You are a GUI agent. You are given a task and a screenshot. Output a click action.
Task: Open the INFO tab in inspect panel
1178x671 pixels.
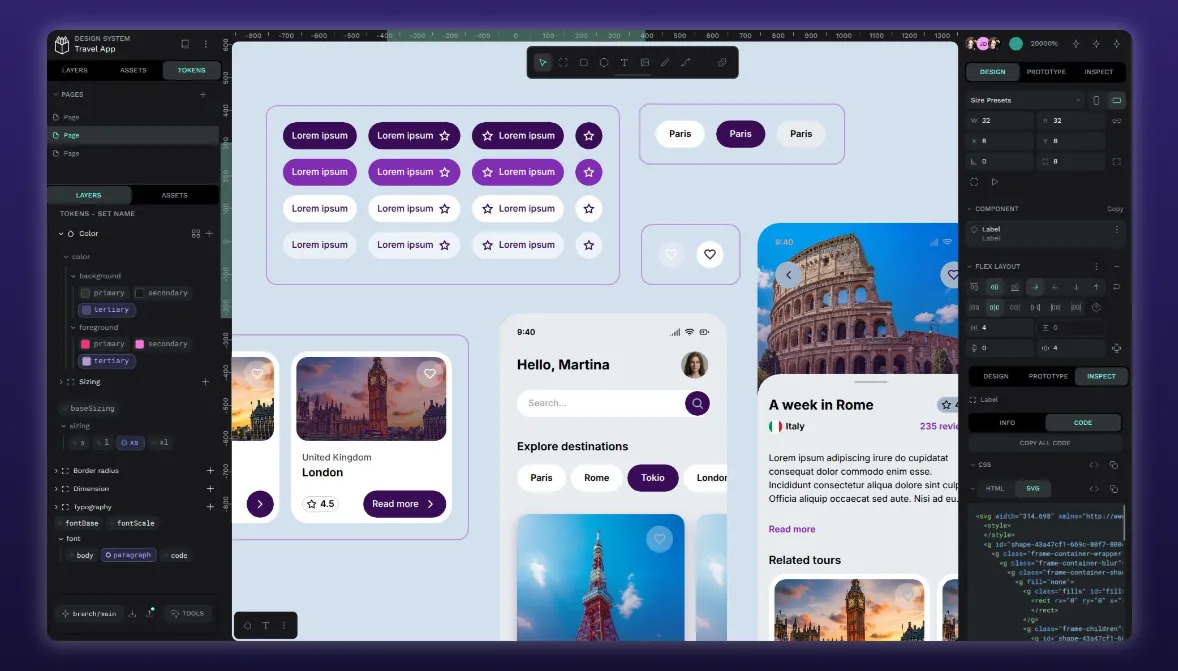coord(1007,423)
